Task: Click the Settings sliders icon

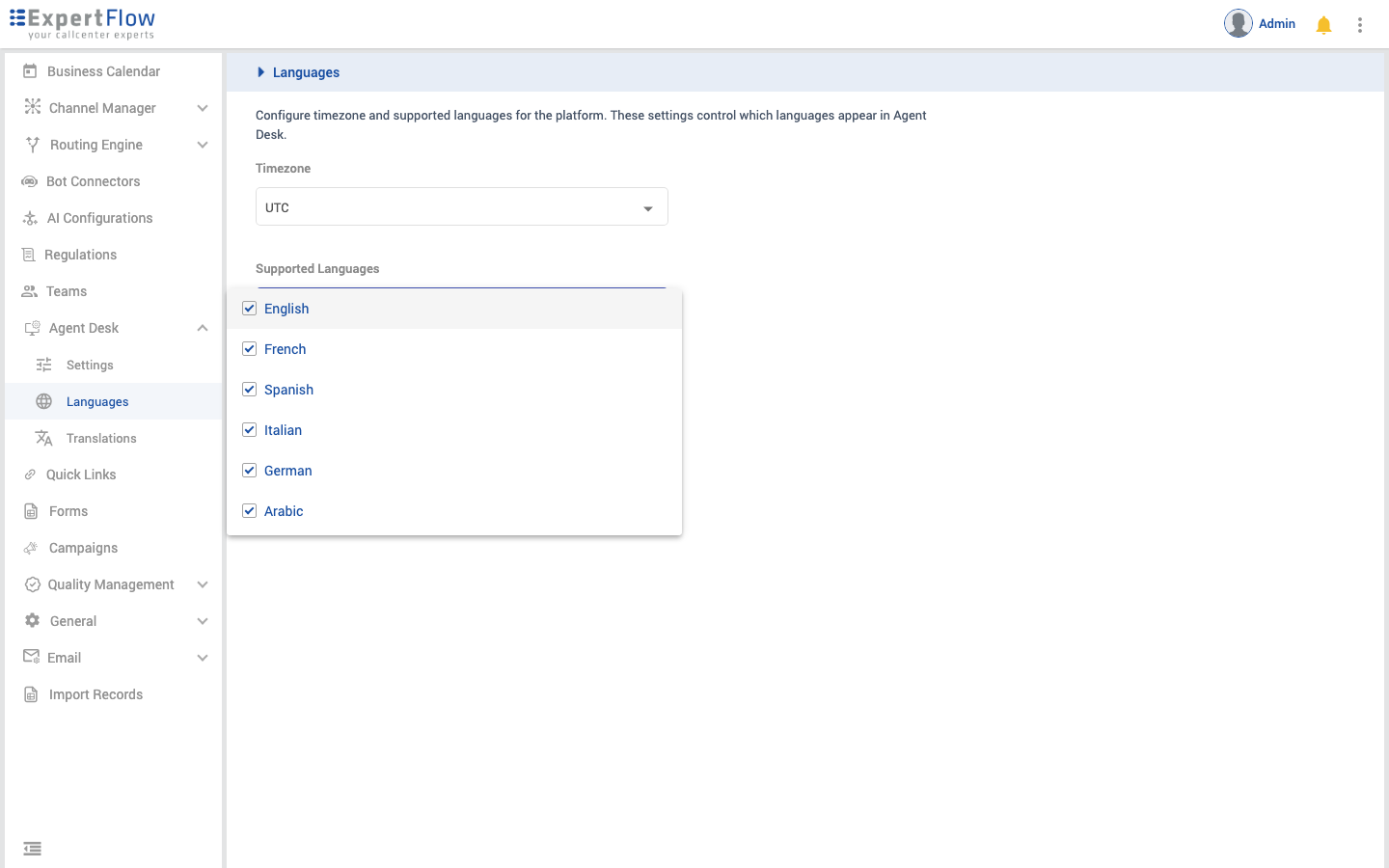Action: 43,365
